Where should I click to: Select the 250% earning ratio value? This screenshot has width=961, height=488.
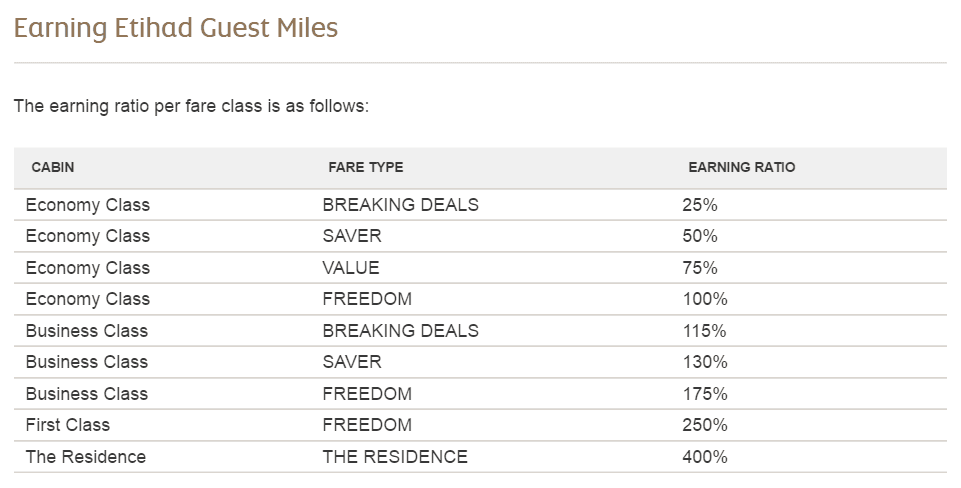click(x=705, y=425)
